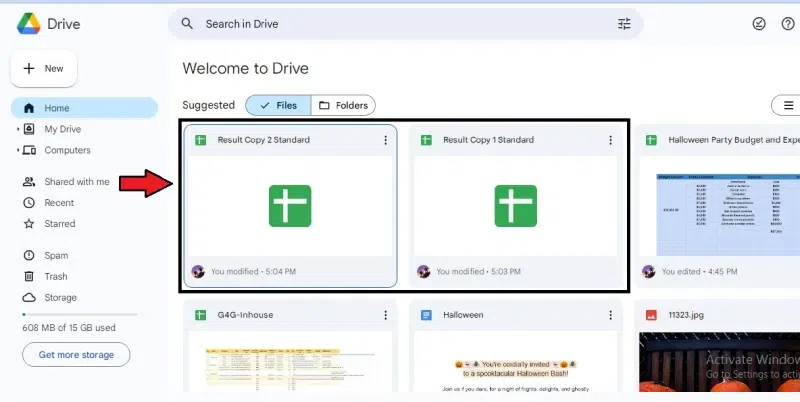Click image file icon beside 11323.jpg
Viewport: 800px width, 402px height.
pos(651,315)
